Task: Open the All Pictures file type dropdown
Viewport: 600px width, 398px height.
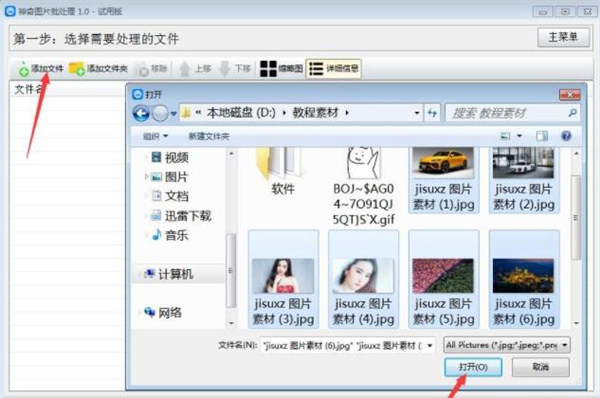Action: click(507, 345)
